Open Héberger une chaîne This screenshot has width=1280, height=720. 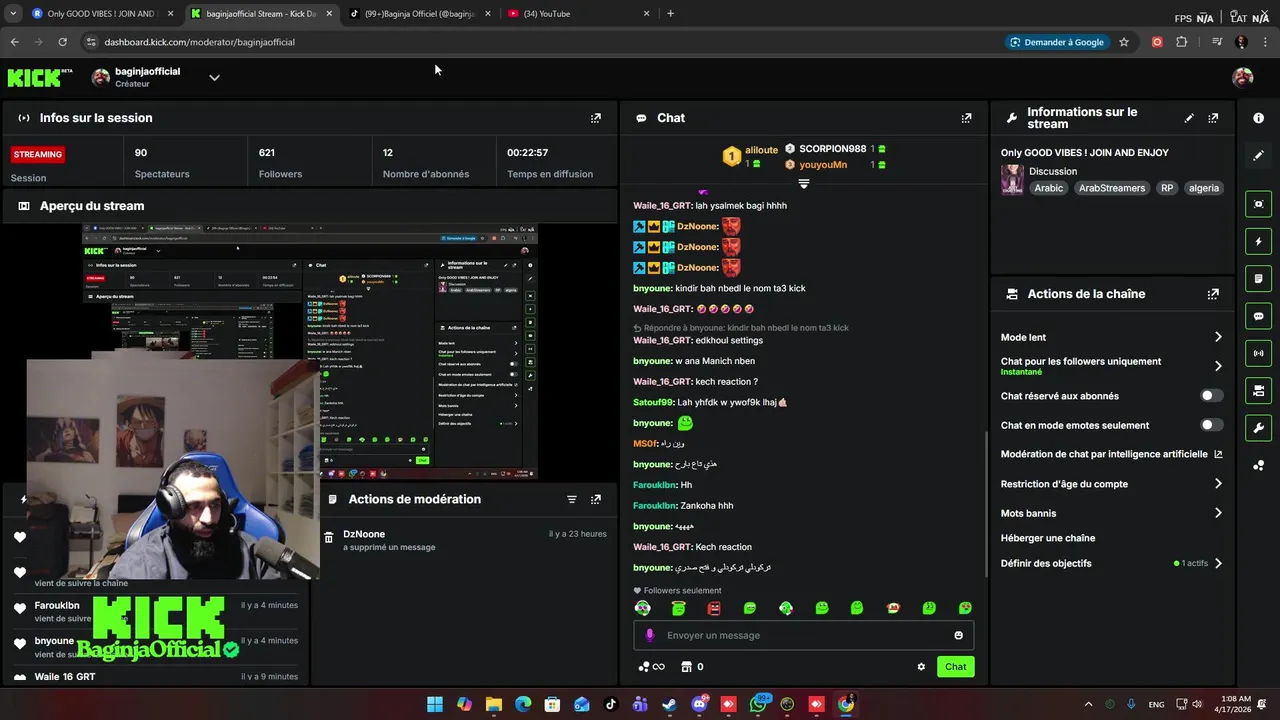click(1048, 538)
